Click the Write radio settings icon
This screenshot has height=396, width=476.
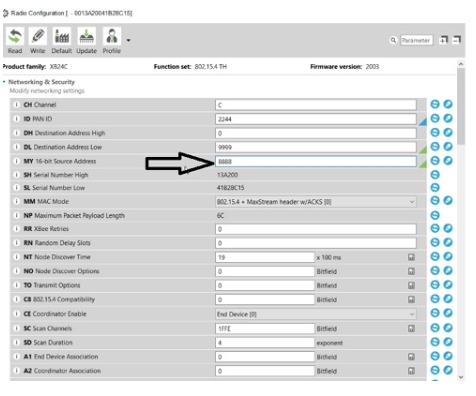(38, 36)
